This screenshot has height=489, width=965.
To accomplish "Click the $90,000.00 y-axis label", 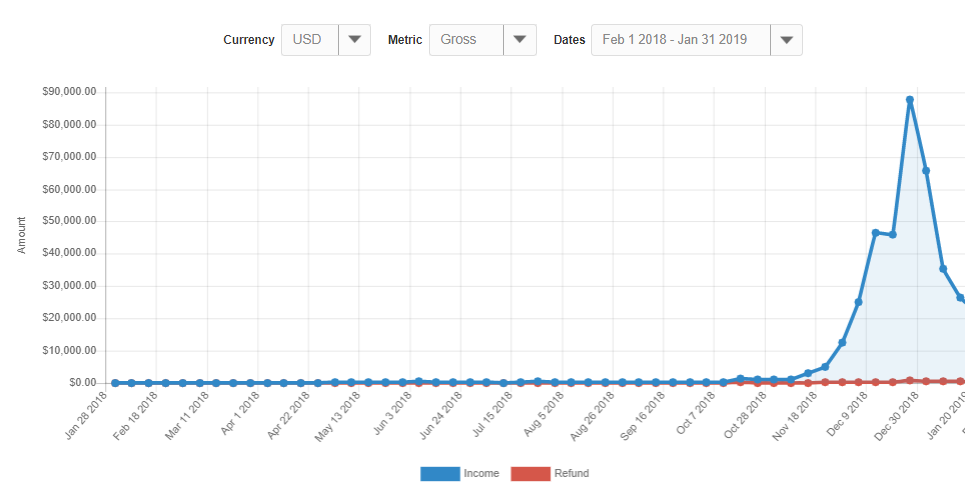I will click(x=69, y=92).
